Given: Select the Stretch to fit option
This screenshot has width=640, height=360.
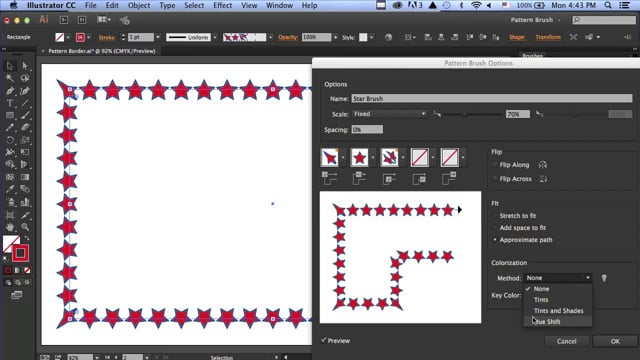Looking at the screenshot, I should pos(495,216).
